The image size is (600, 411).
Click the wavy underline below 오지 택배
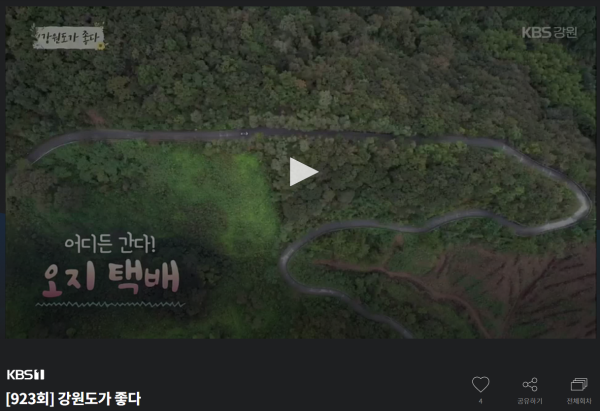point(110,305)
